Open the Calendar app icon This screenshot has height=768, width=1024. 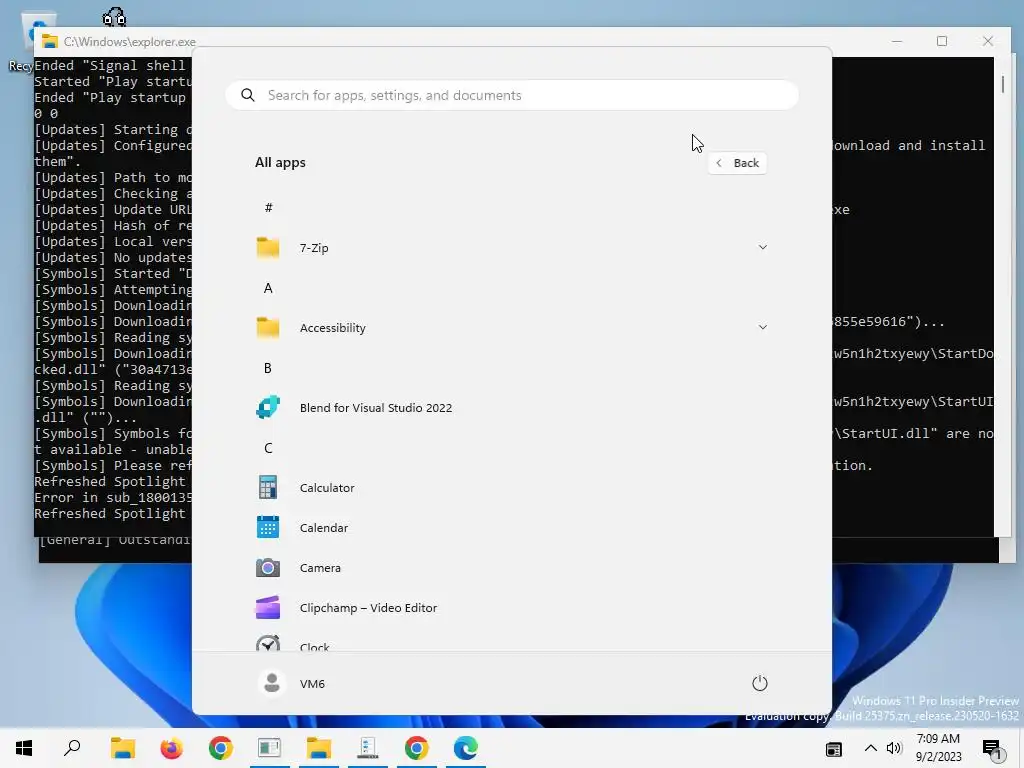[x=268, y=528]
